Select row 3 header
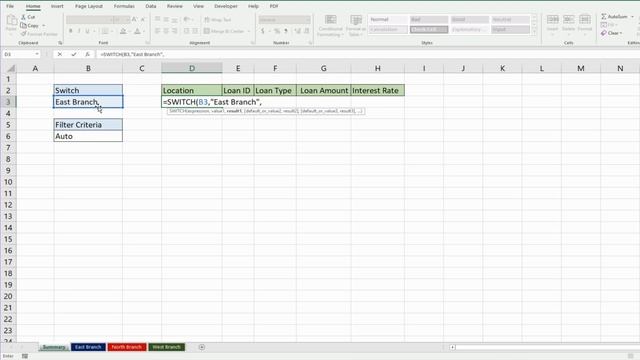The width and height of the screenshot is (640, 360). pos(8,102)
